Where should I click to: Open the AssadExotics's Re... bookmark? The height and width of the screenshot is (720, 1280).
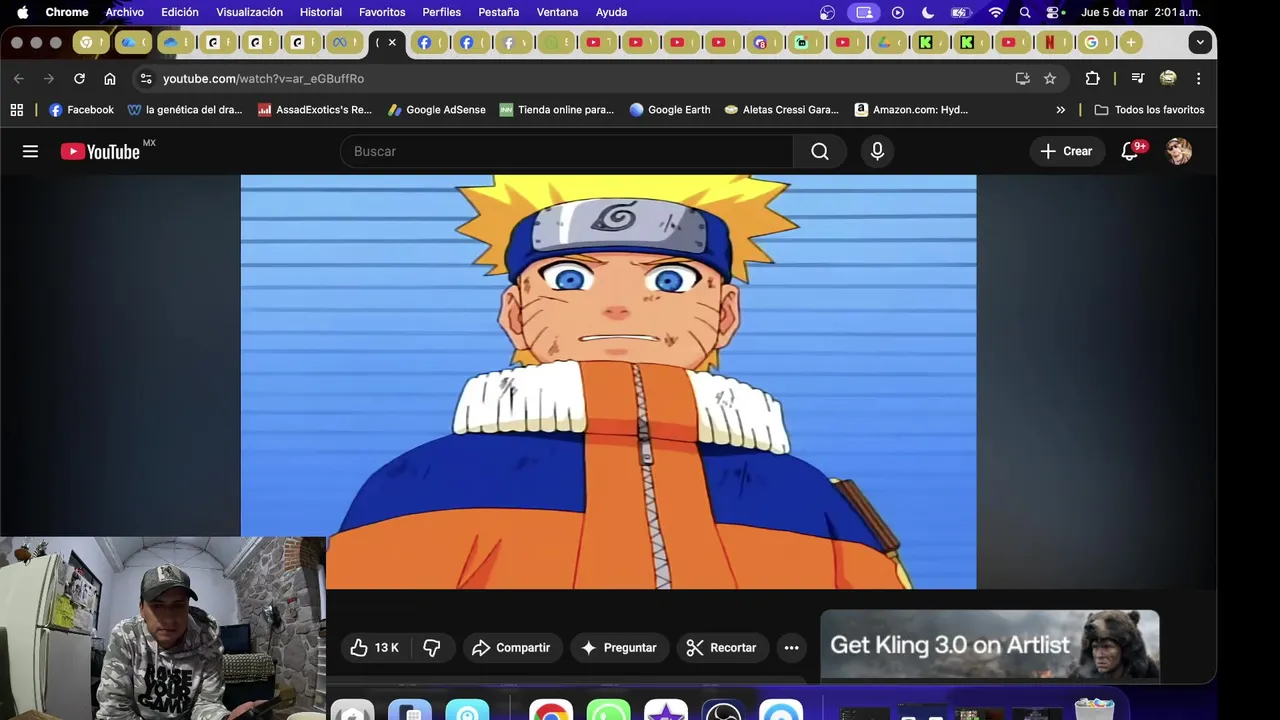(315, 110)
